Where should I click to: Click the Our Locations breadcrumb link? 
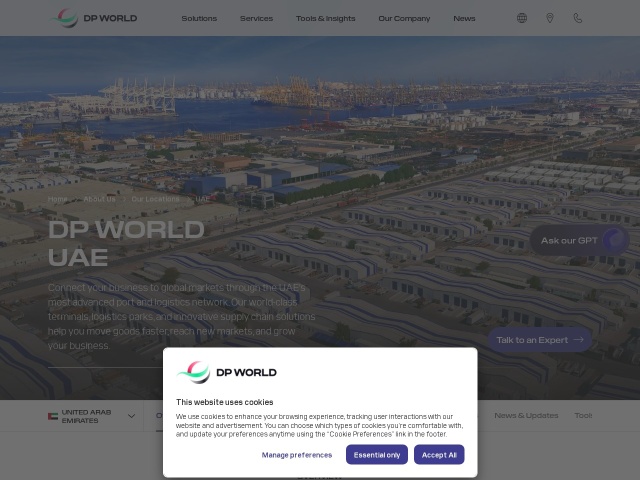(x=156, y=199)
